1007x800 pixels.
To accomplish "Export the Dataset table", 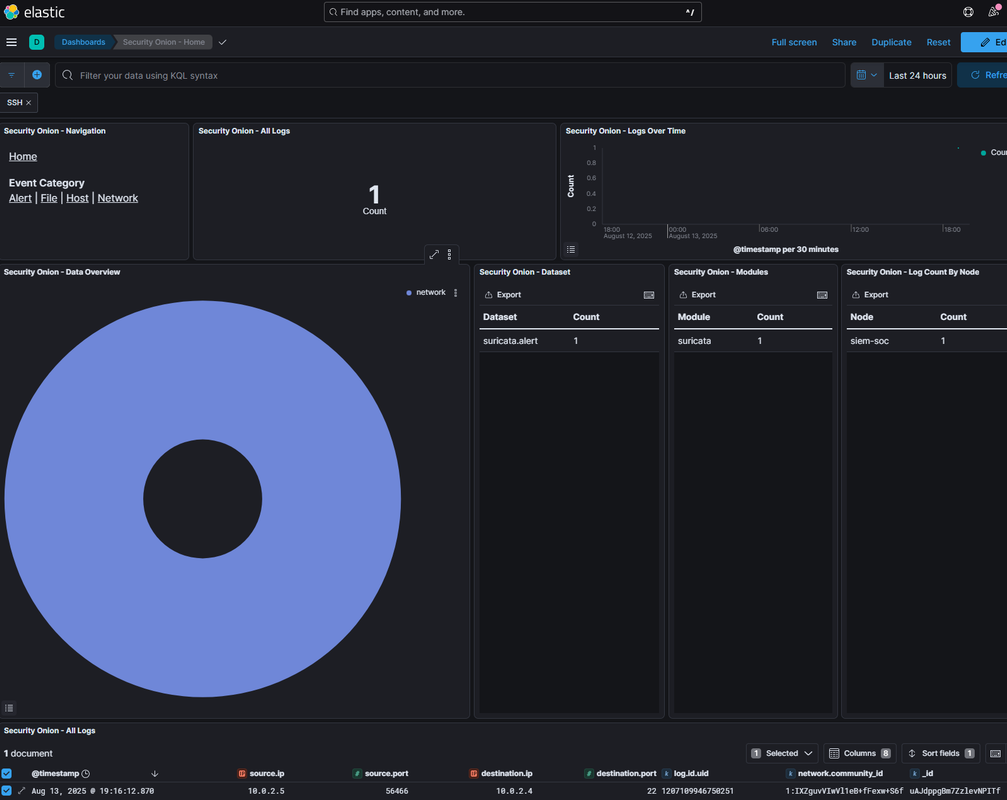I will [502, 295].
